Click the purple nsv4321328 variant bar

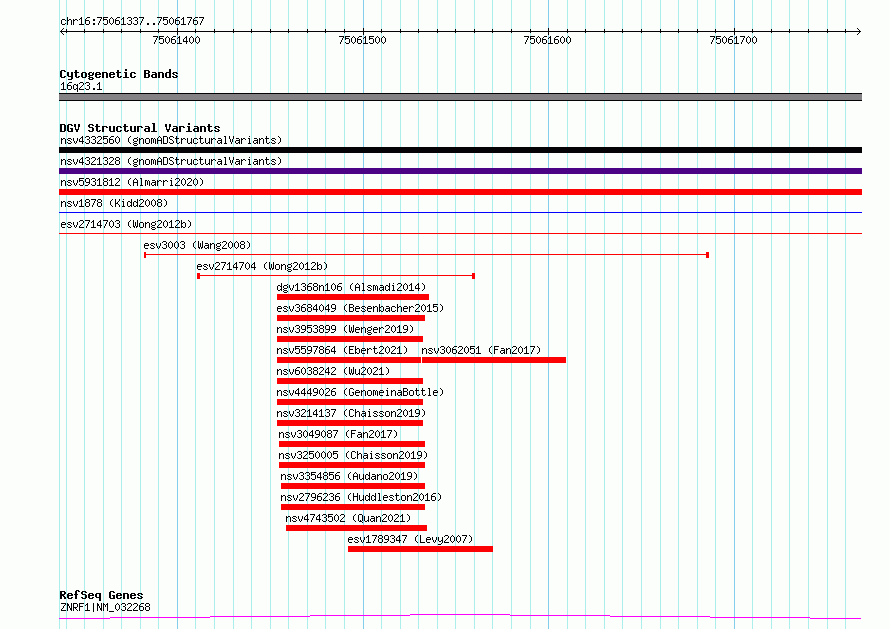click(x=460, y=171)
